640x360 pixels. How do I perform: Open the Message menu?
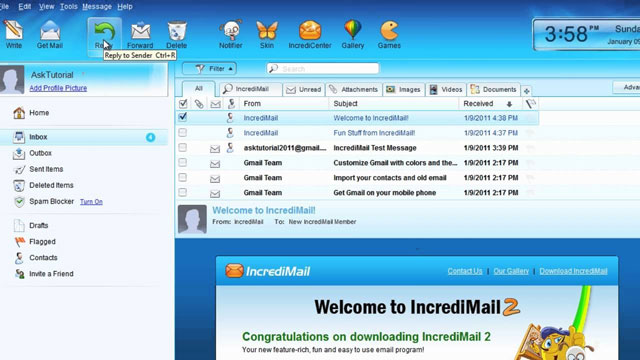point(97,7)
